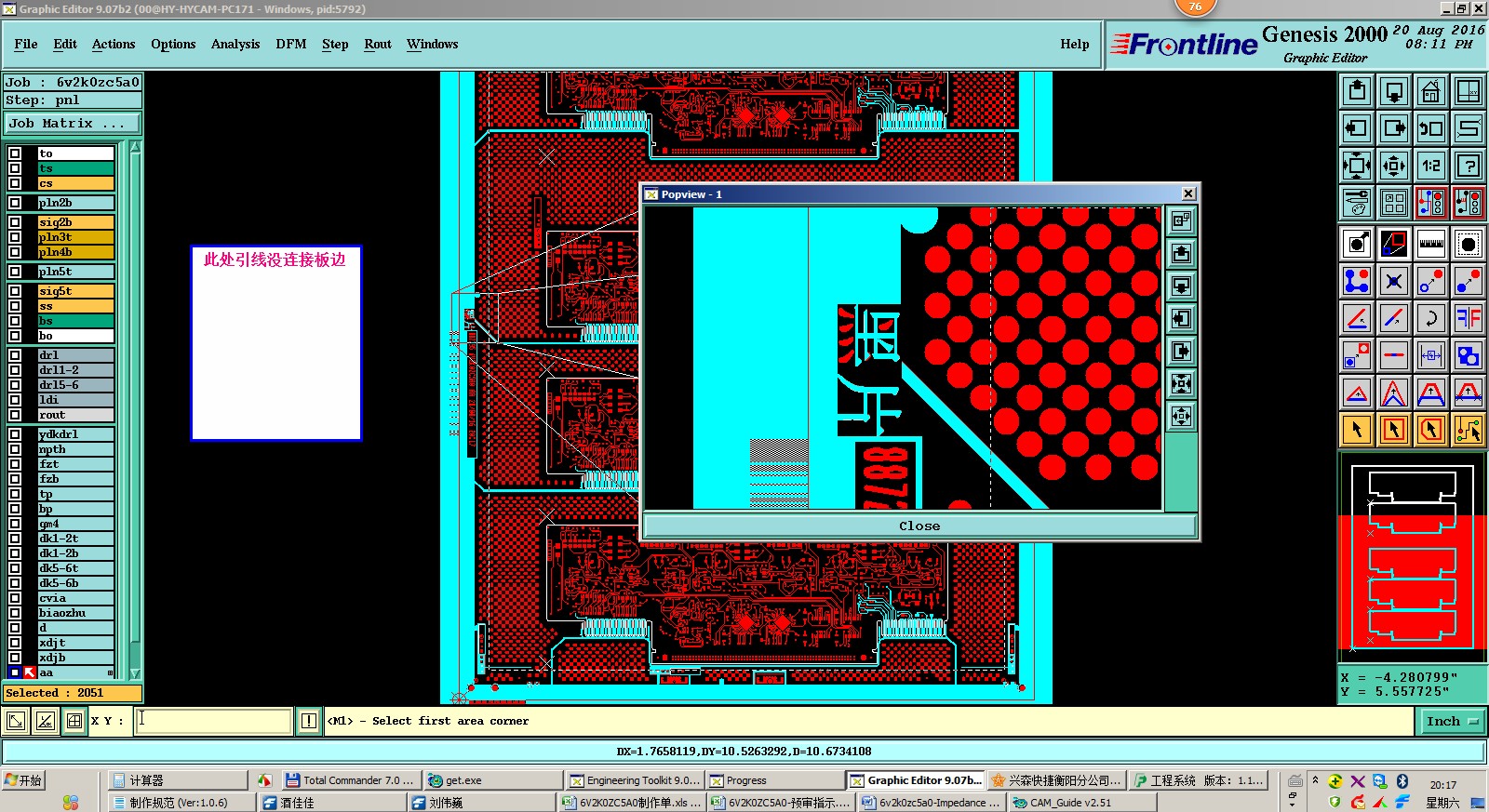Toggle the checkbox for layer biaozhu
The height and width of the screenshot is (812, 1489).
point(15,613)
